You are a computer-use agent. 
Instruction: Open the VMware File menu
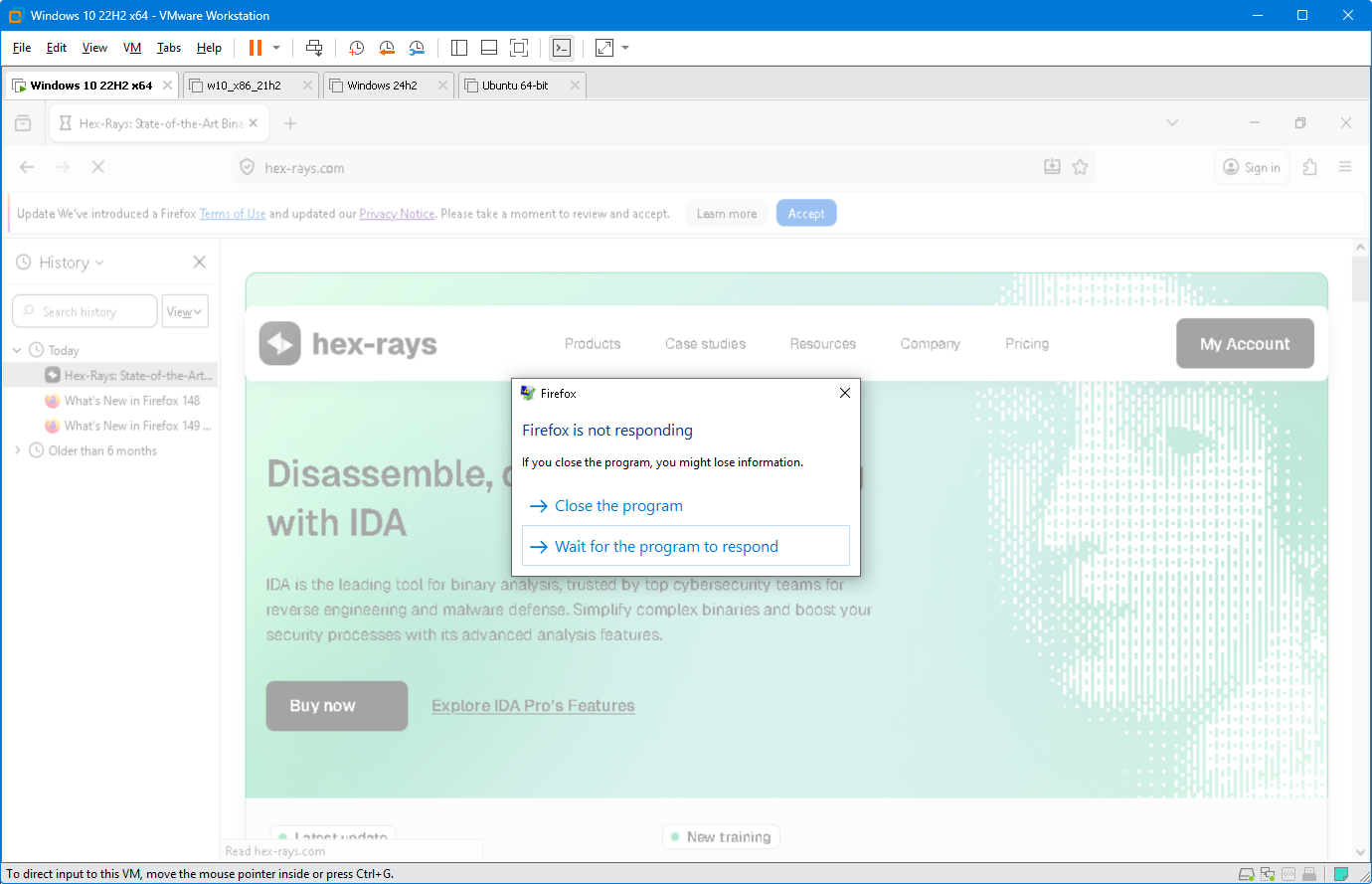click(22, 48)
